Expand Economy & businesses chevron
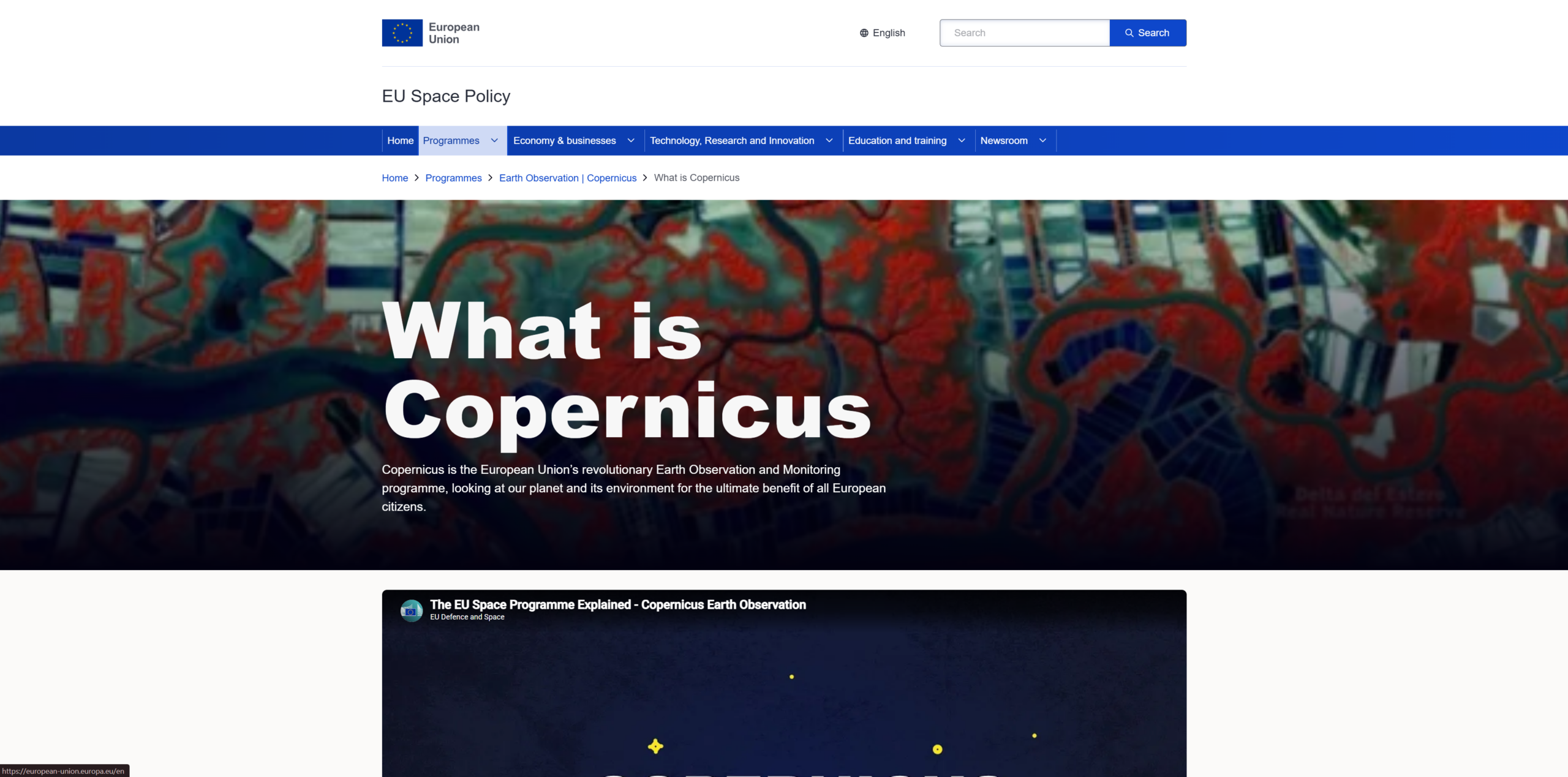The image size is (1568, 777). (631, 141)
